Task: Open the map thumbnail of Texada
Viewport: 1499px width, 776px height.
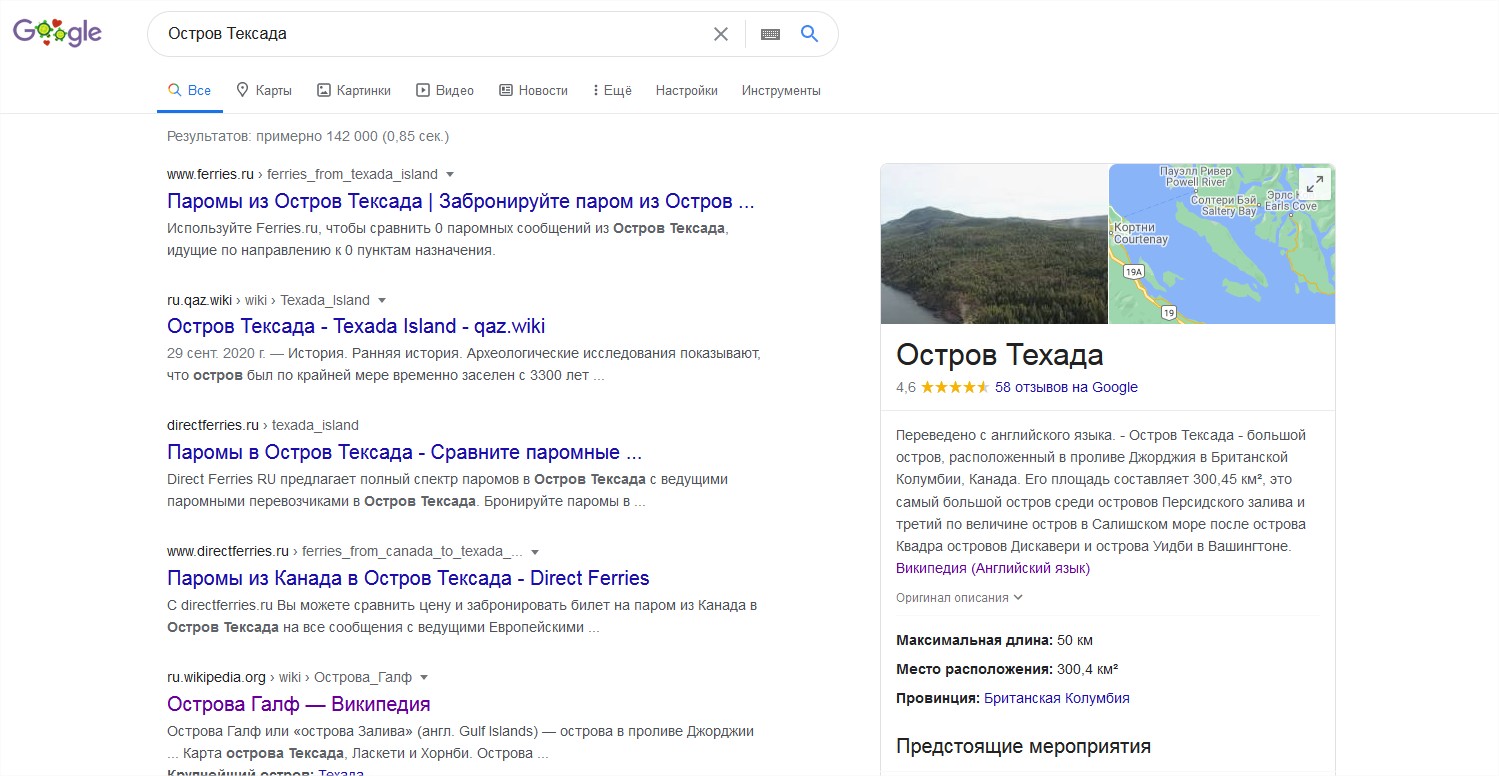Action: tap(1222, 244)
